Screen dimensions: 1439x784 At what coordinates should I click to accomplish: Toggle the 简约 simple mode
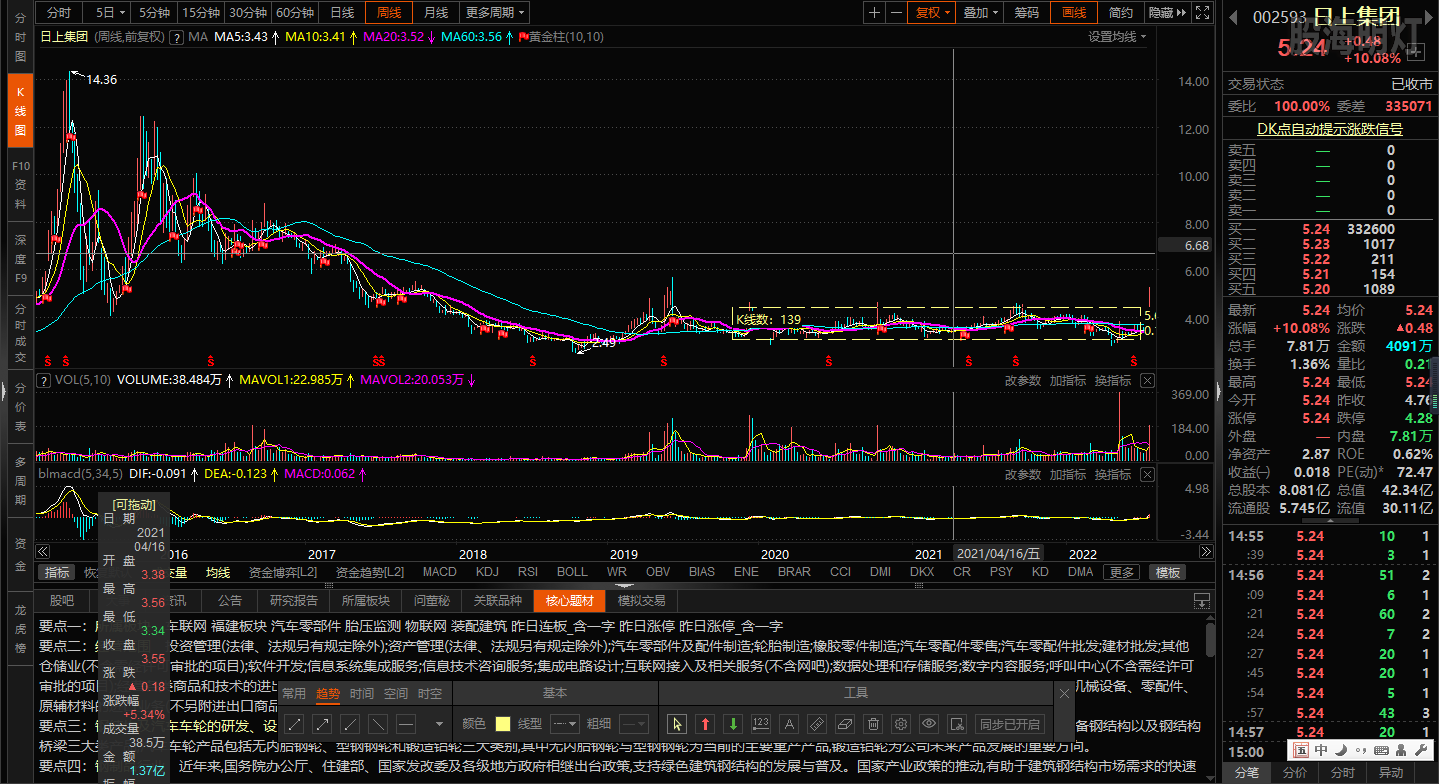click(1121, 12)
